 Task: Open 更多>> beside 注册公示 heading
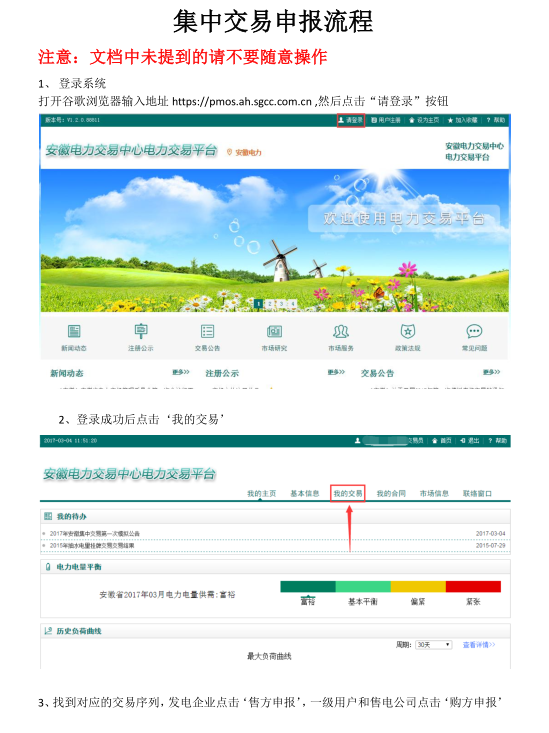336,372
